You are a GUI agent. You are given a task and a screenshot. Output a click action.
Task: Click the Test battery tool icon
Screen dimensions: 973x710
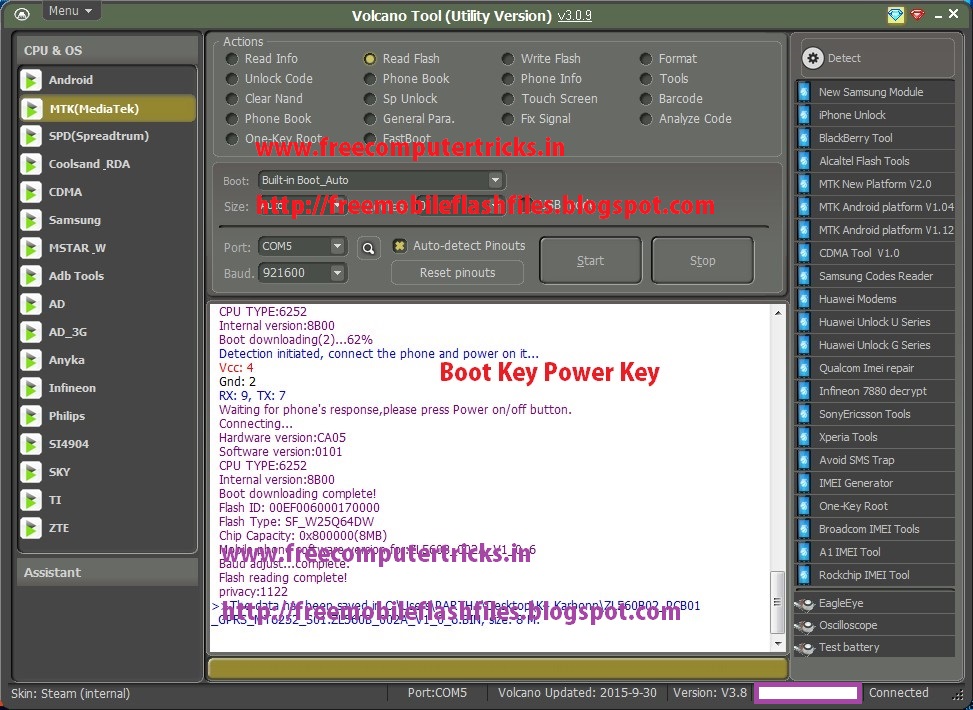(x=805, y=648)
